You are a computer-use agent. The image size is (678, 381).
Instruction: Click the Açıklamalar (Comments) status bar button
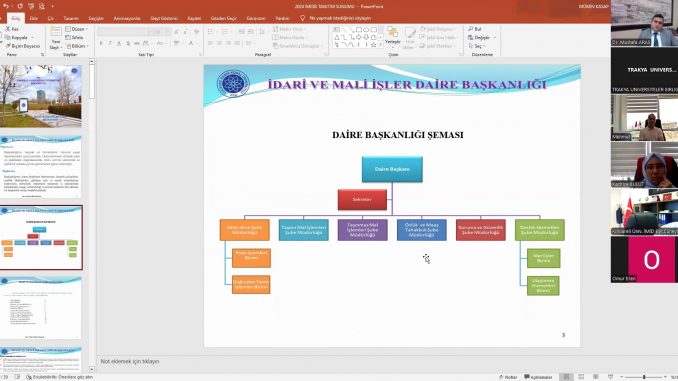coord(538,377)
